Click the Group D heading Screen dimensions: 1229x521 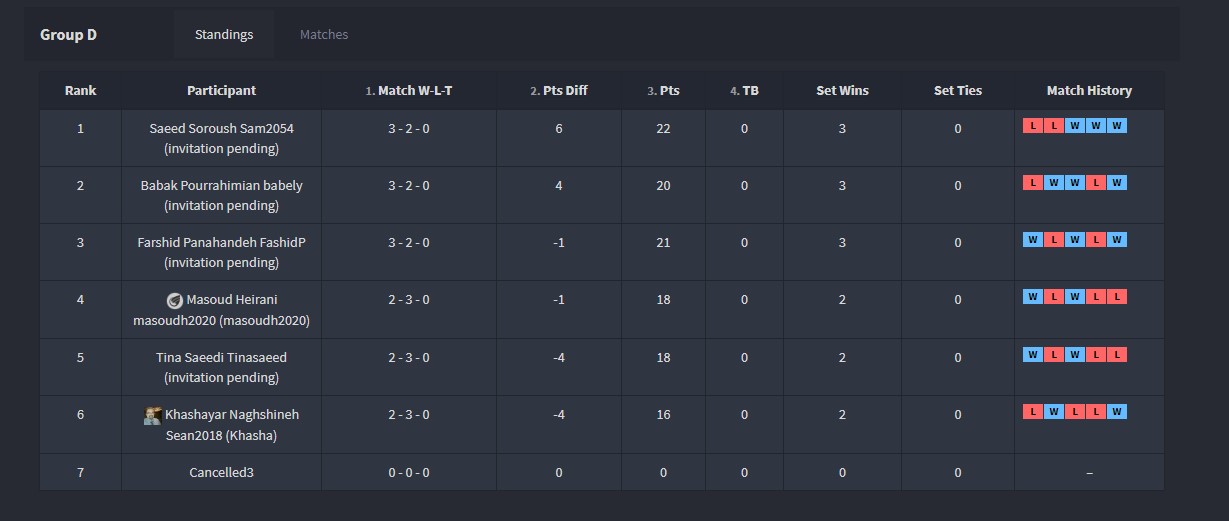(x=68, y=35)
